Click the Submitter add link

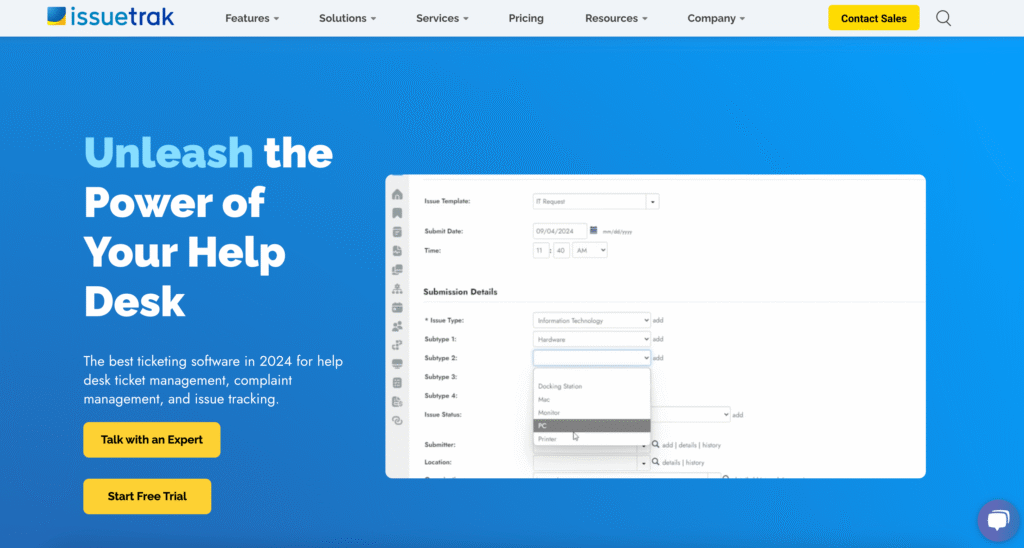point(667,445)
